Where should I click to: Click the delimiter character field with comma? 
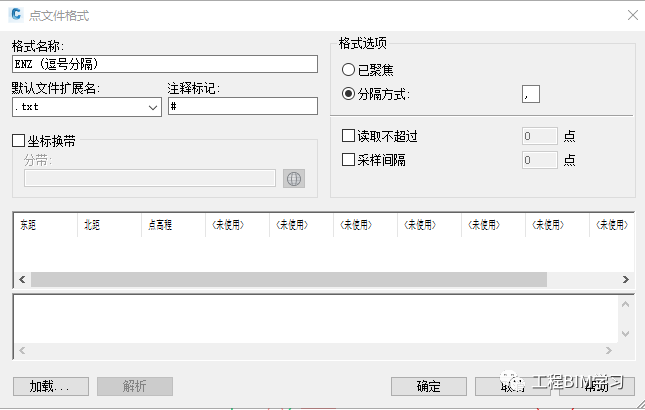point(531,94)
